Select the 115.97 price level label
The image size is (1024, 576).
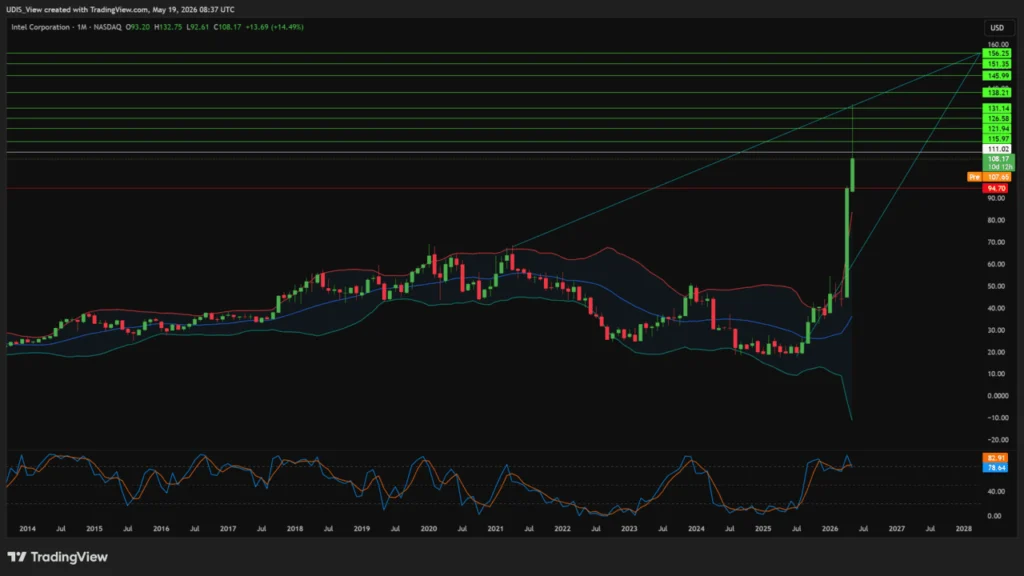coord(998,139)
